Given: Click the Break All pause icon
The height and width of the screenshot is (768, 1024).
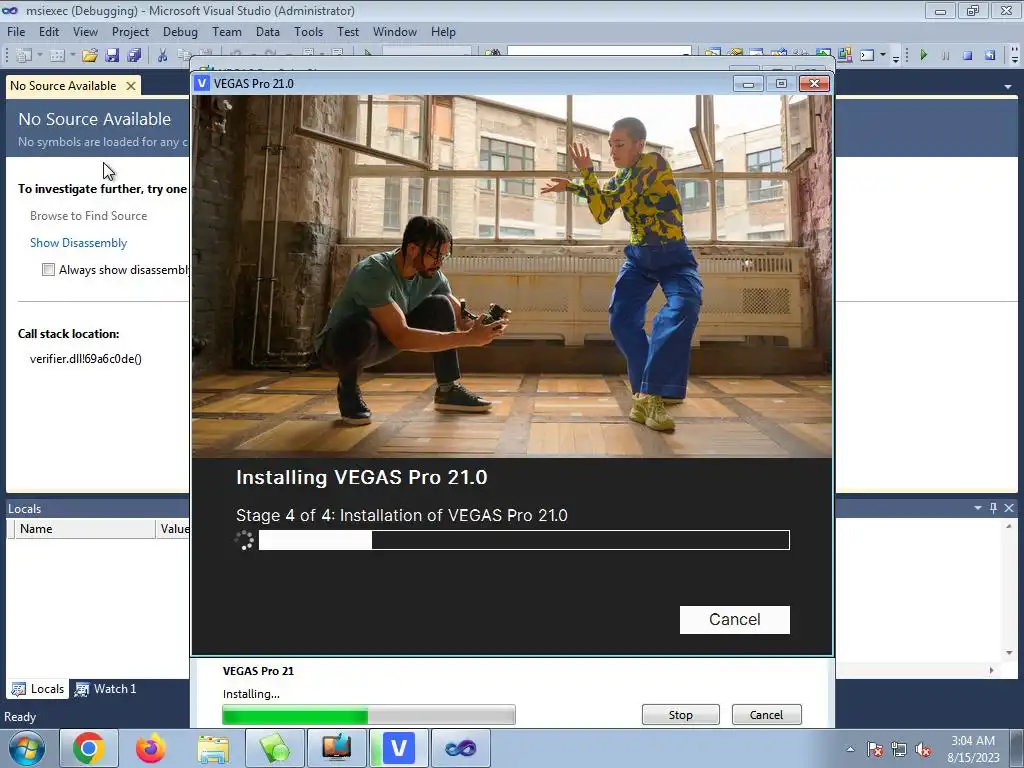Looking at the screenshot, I should pos(946,56).
